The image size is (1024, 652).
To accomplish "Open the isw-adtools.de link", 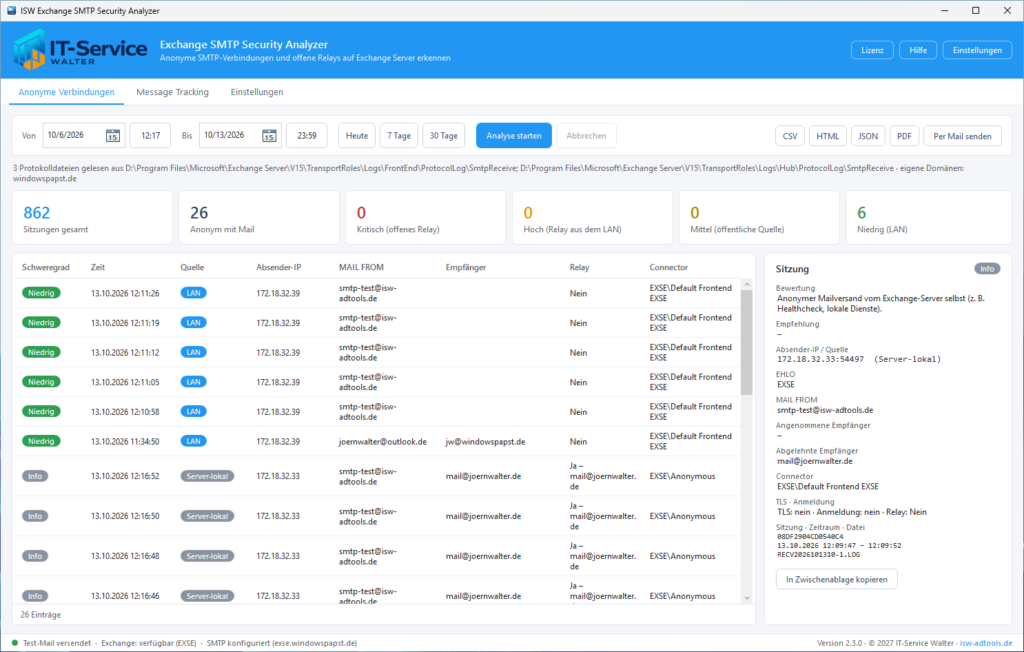I will pos(986,643).
